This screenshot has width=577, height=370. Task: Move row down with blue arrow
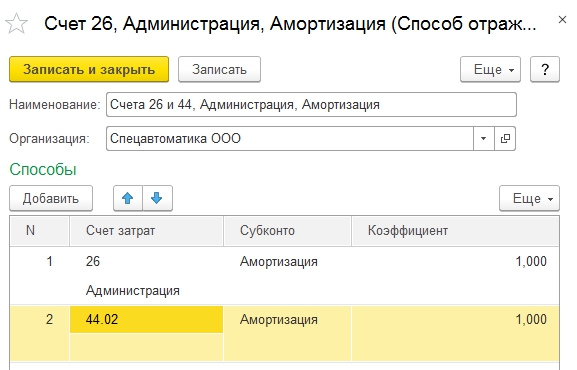(157, 198)
